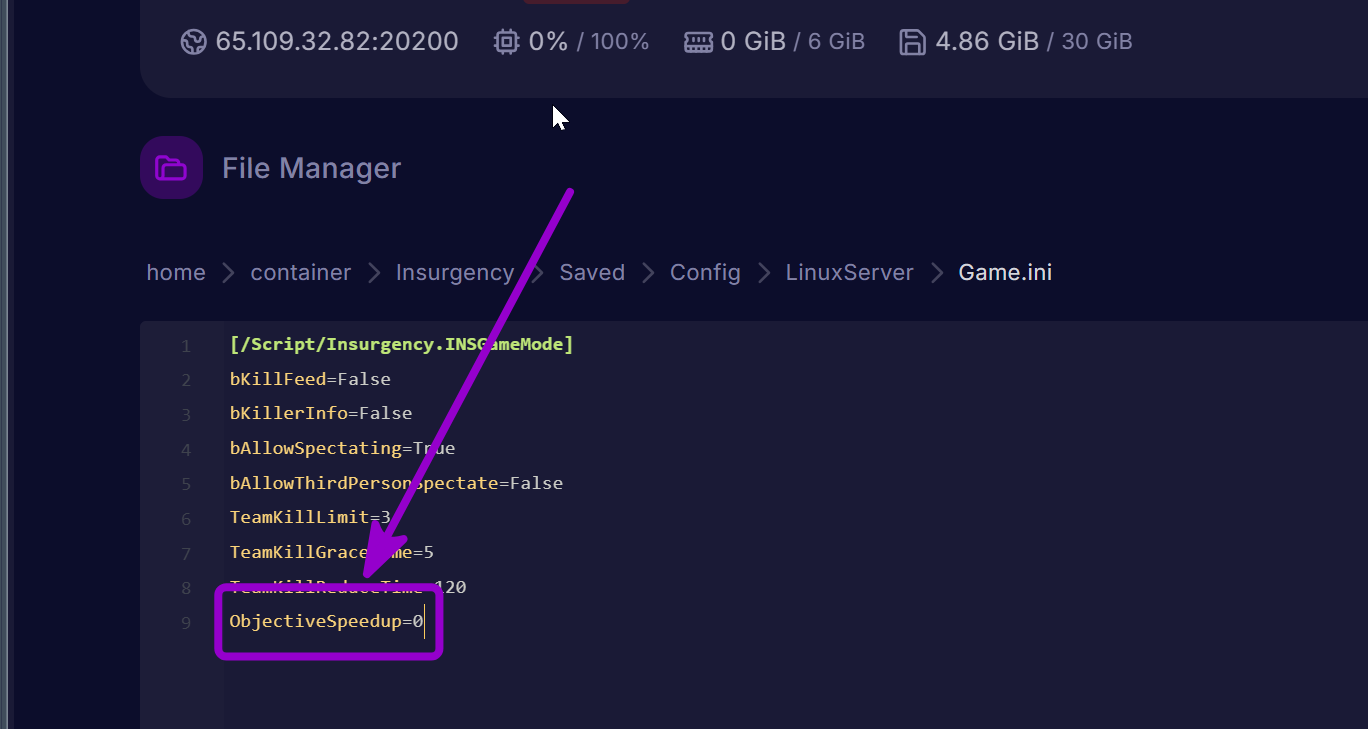
Task: Click the Game.ini breadcrumb entry
Action: (x=1005, y=272)
